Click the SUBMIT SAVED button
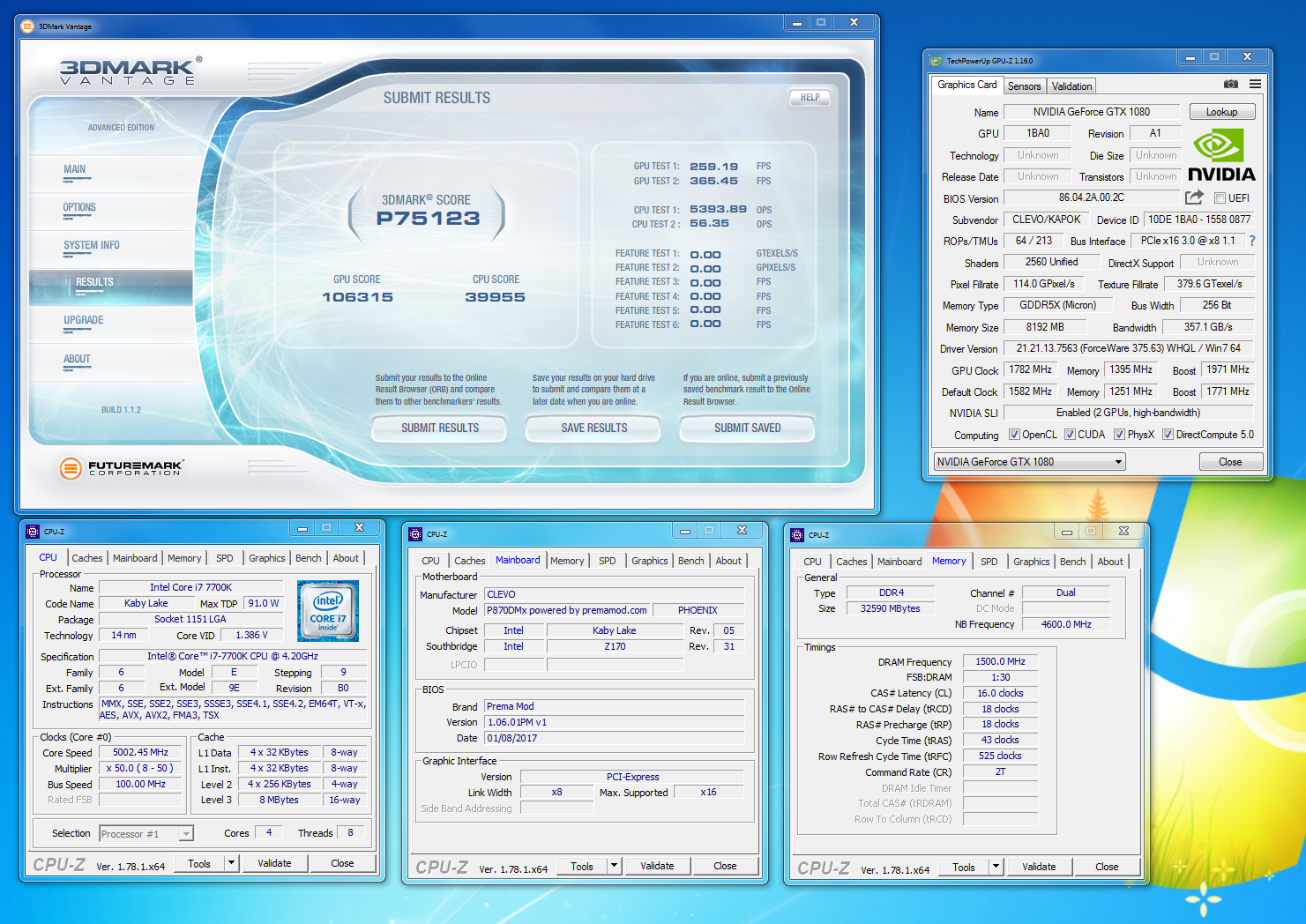Viewport: 1306px width, 924px height. click(748, 428)
